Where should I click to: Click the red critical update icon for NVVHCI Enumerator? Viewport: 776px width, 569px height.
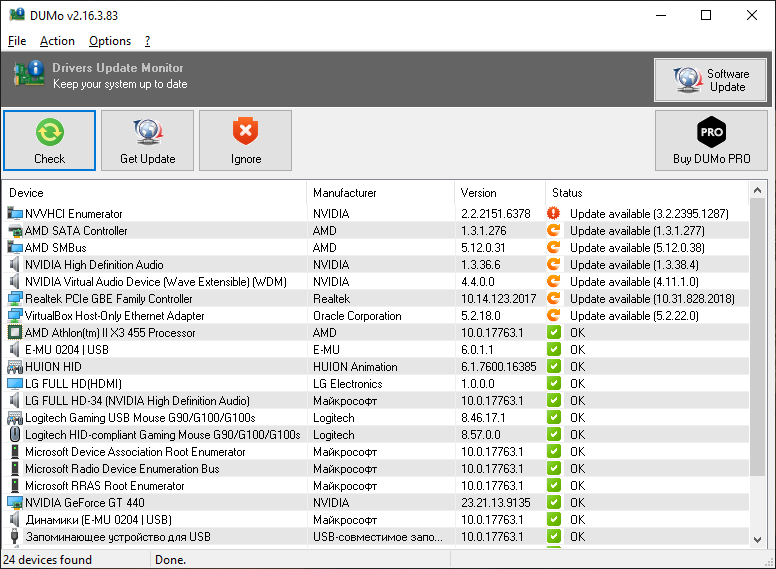(x=553, y=213)
